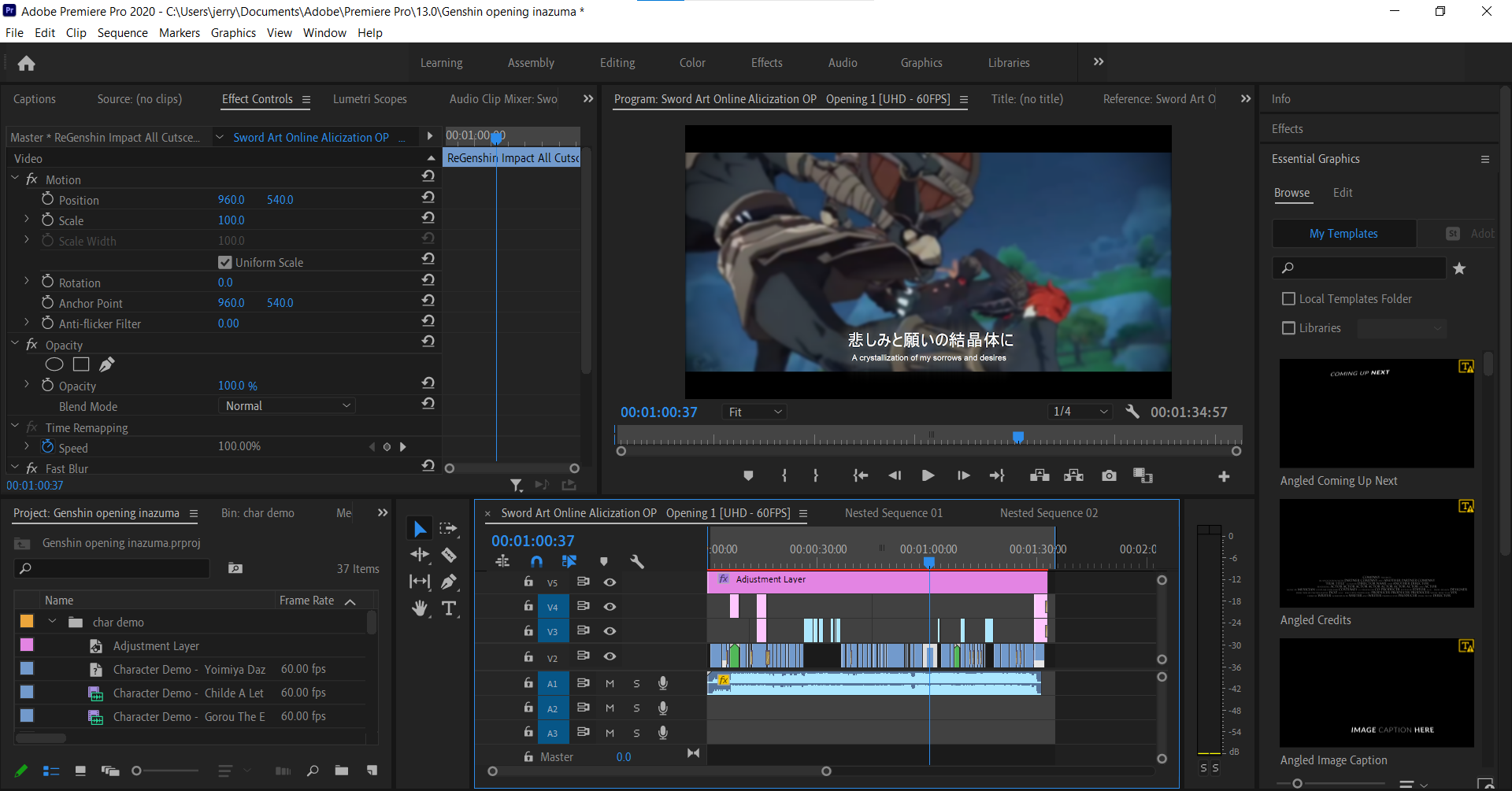Show more workspaces overflow chevron

(x=1099, y=62)
